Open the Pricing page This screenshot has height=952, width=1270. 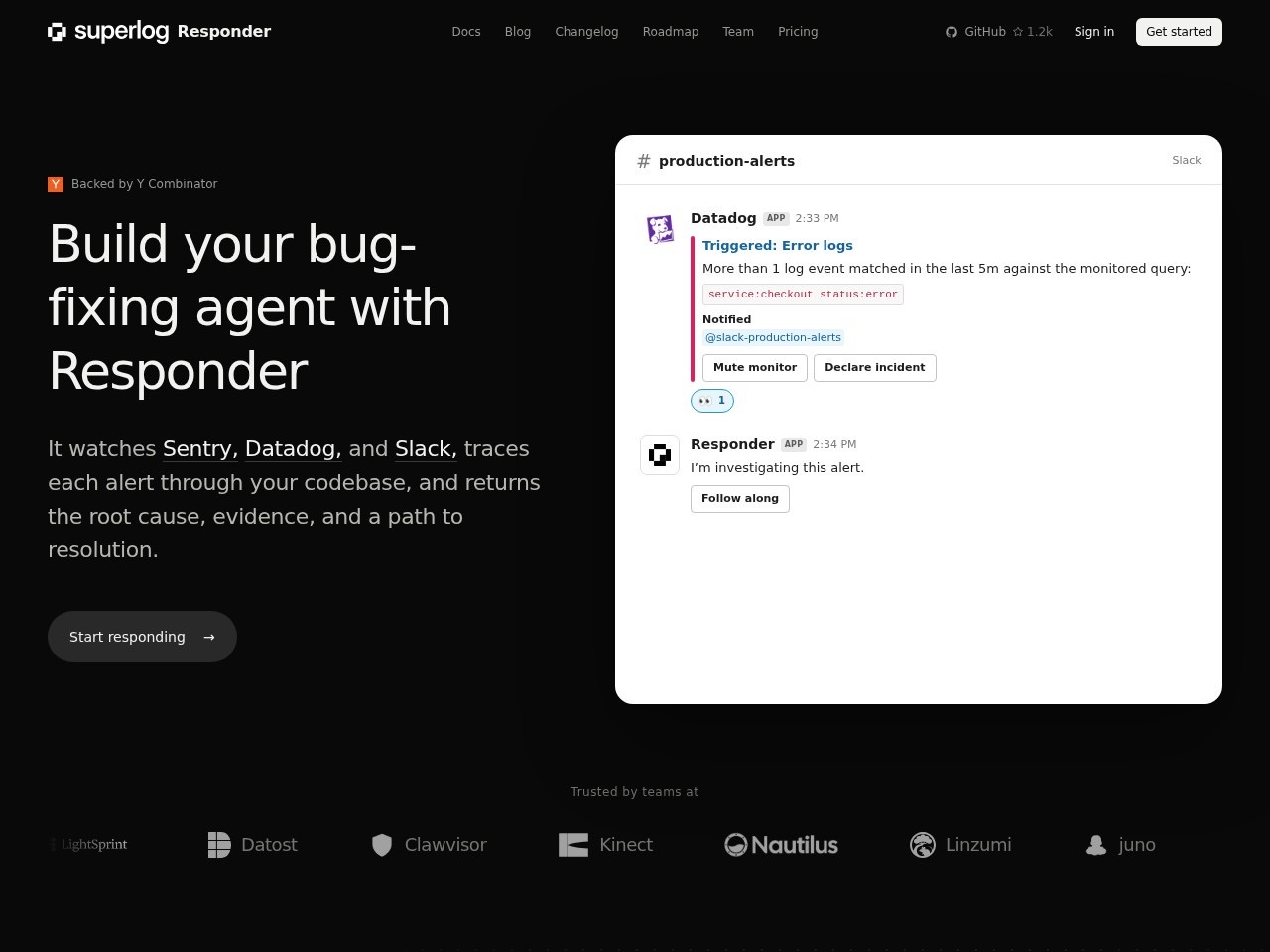(x=798, y=32)
